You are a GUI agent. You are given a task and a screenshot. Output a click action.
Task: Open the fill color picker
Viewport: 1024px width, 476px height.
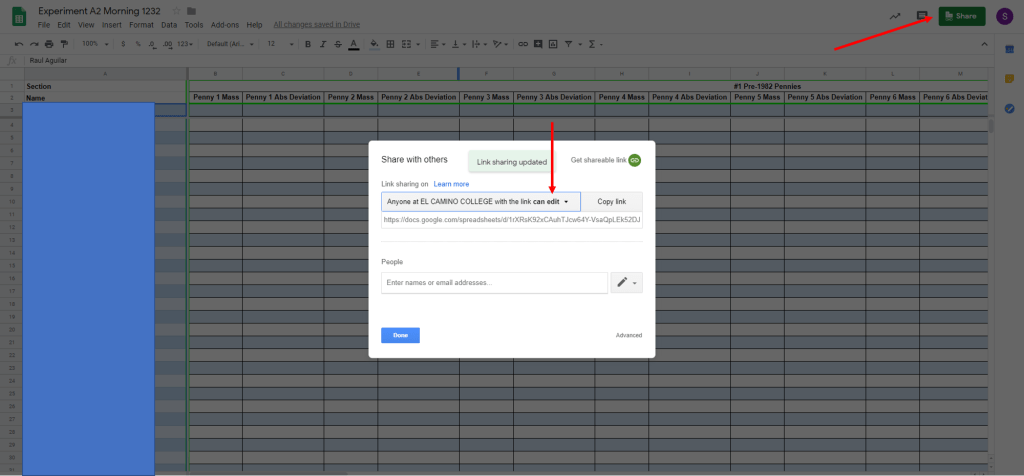tap(373, 44)
